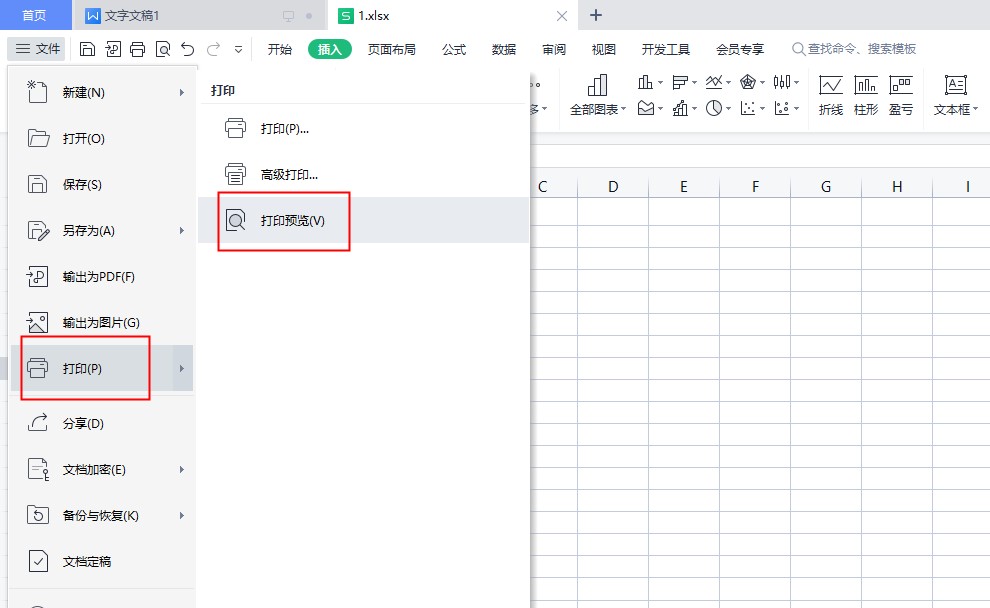Click the new tab plus button

pos(596,15)
